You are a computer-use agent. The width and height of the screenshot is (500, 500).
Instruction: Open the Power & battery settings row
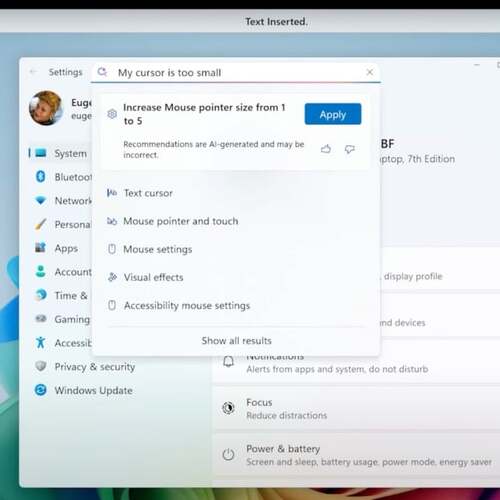(x=356, y=455)
